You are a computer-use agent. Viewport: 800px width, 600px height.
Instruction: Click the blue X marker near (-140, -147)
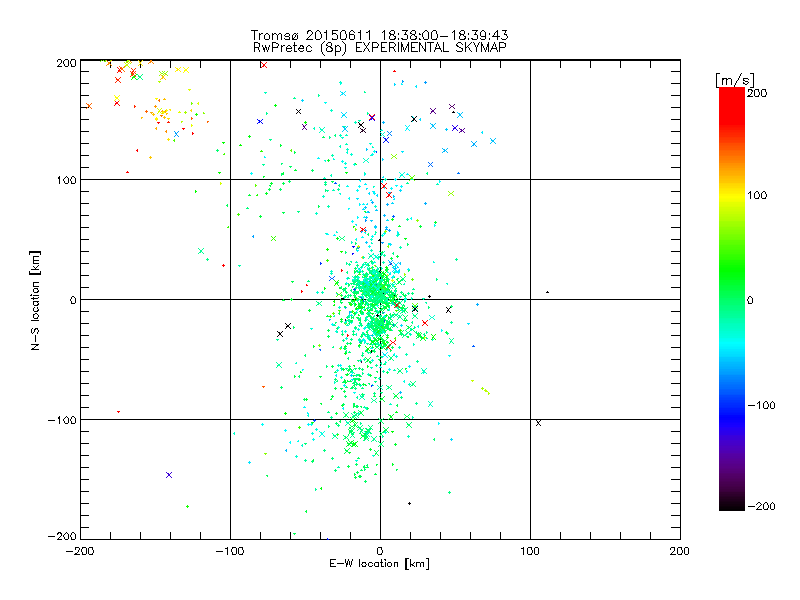click(x=169, y=475)
